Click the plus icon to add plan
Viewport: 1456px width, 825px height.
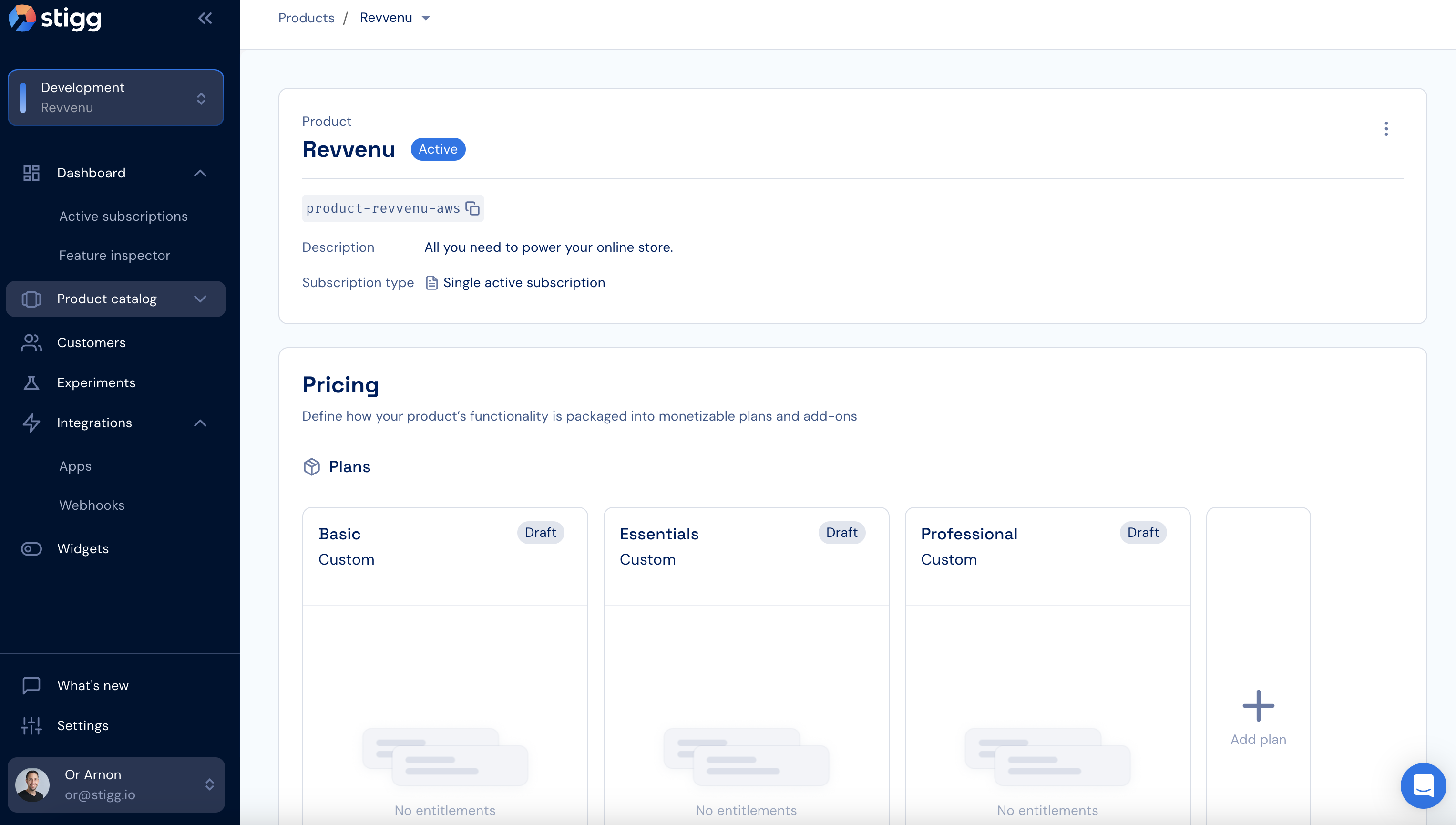(x=1258, y=705)
